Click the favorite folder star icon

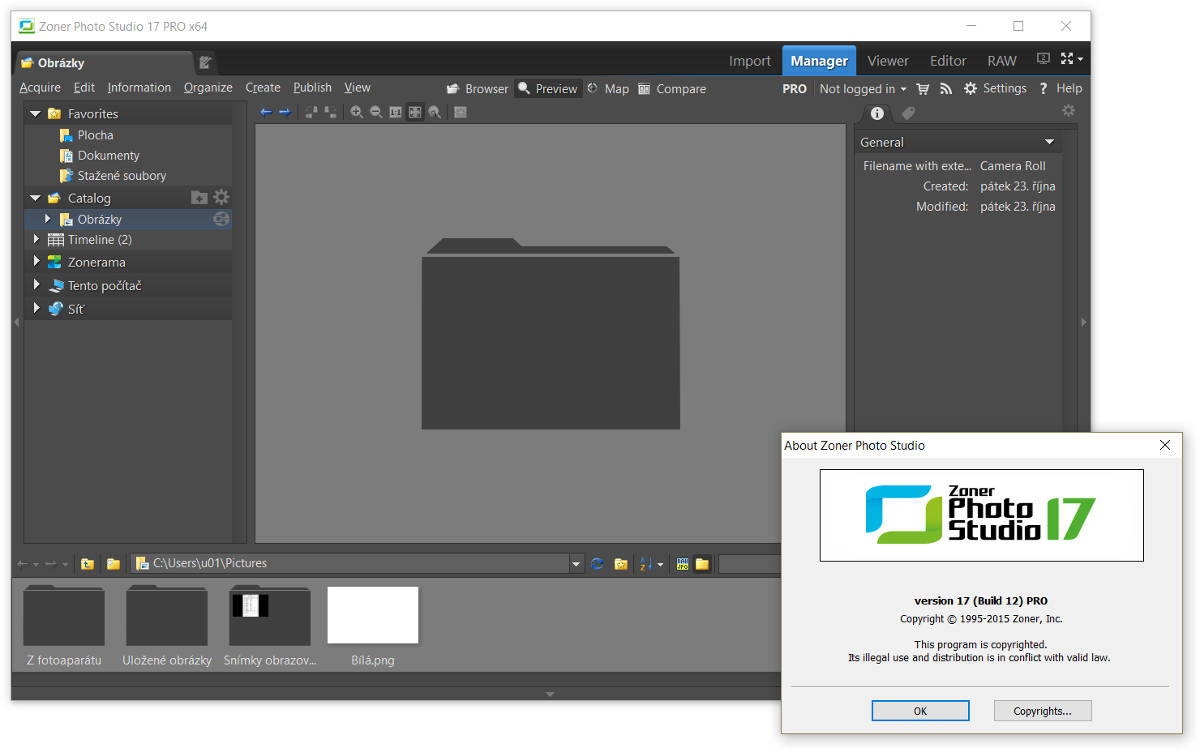click(621, 564)
